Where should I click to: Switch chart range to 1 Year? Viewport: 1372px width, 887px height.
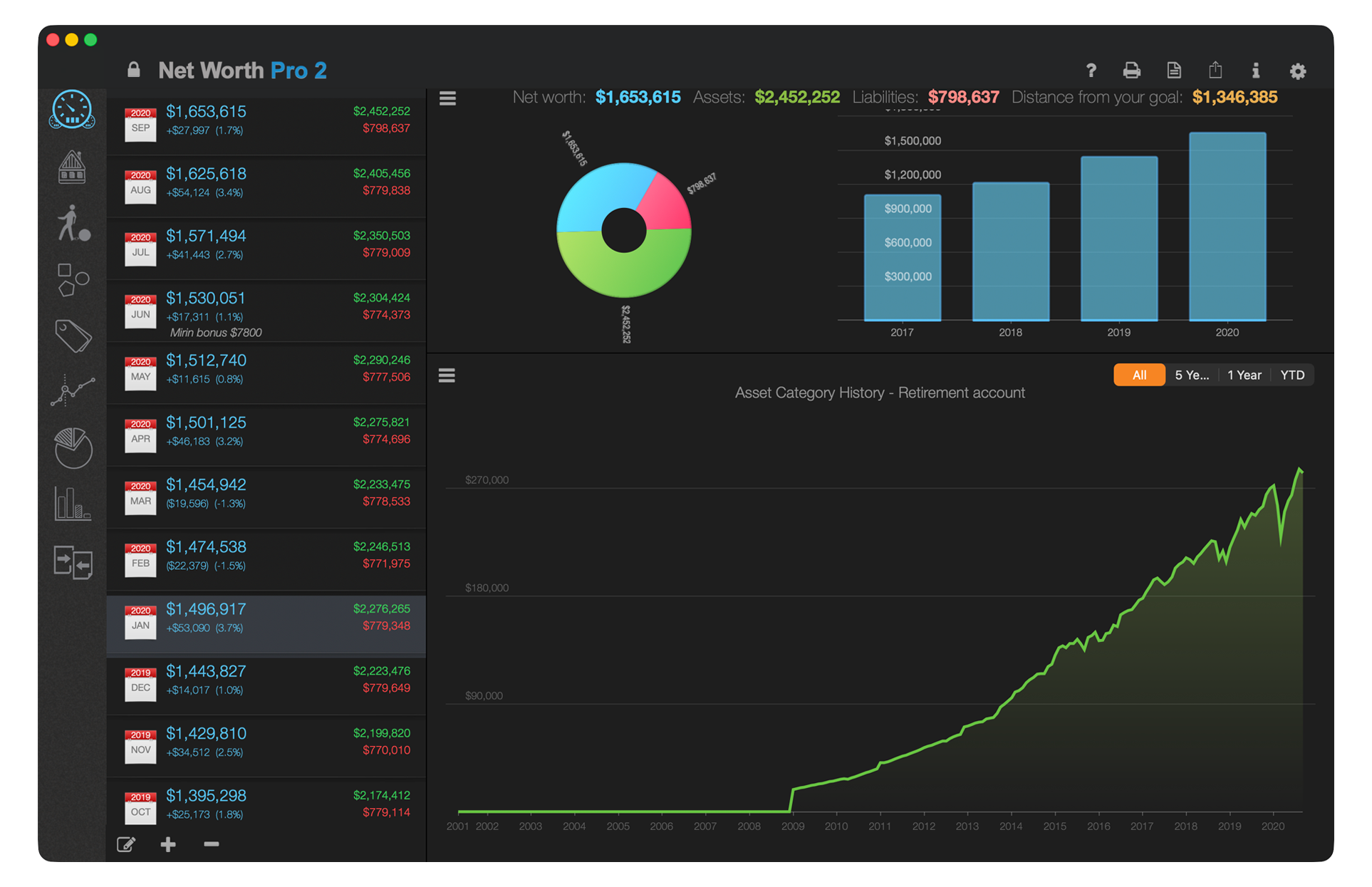pyautogui.click(x=1244, y=374)
